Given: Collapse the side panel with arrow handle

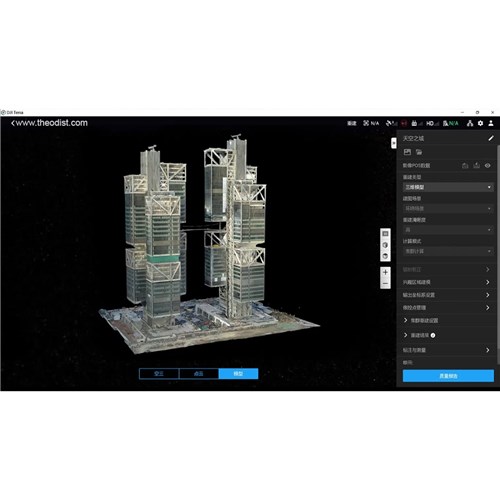Looking at the screenshot, I should pos(394,143).
